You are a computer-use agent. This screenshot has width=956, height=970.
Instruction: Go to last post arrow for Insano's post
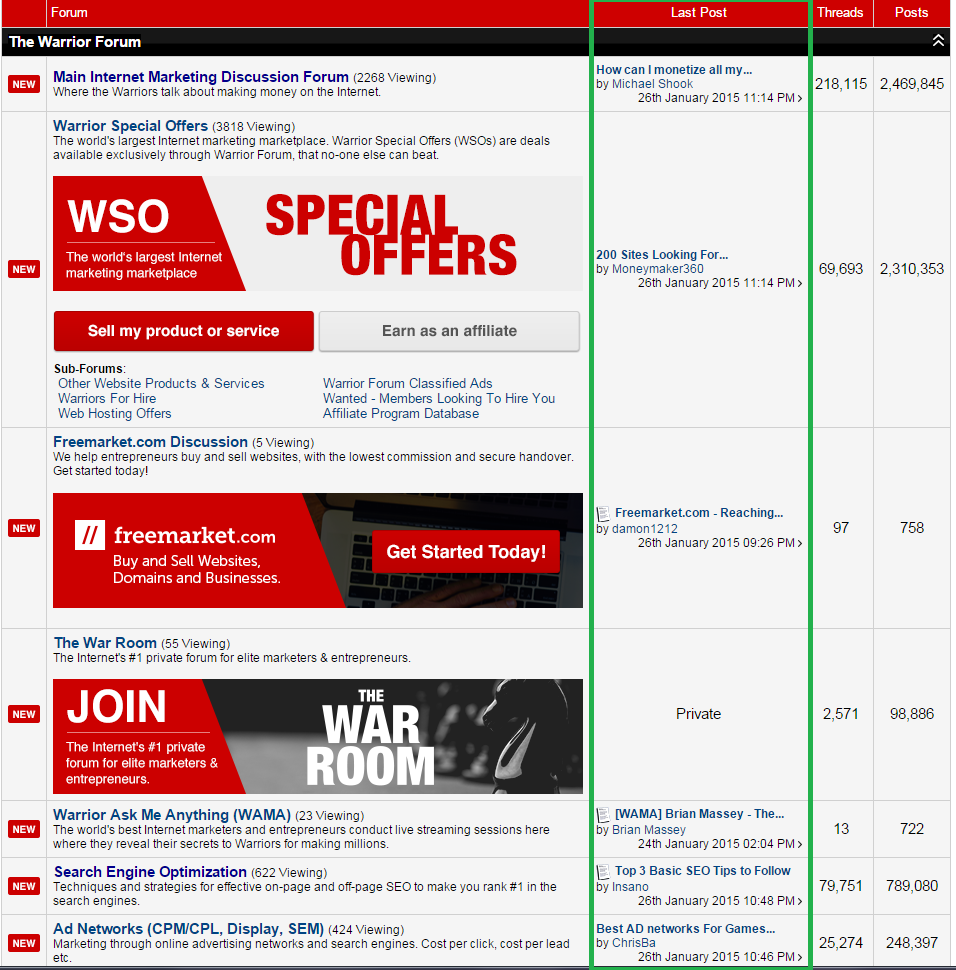(800, 901)
